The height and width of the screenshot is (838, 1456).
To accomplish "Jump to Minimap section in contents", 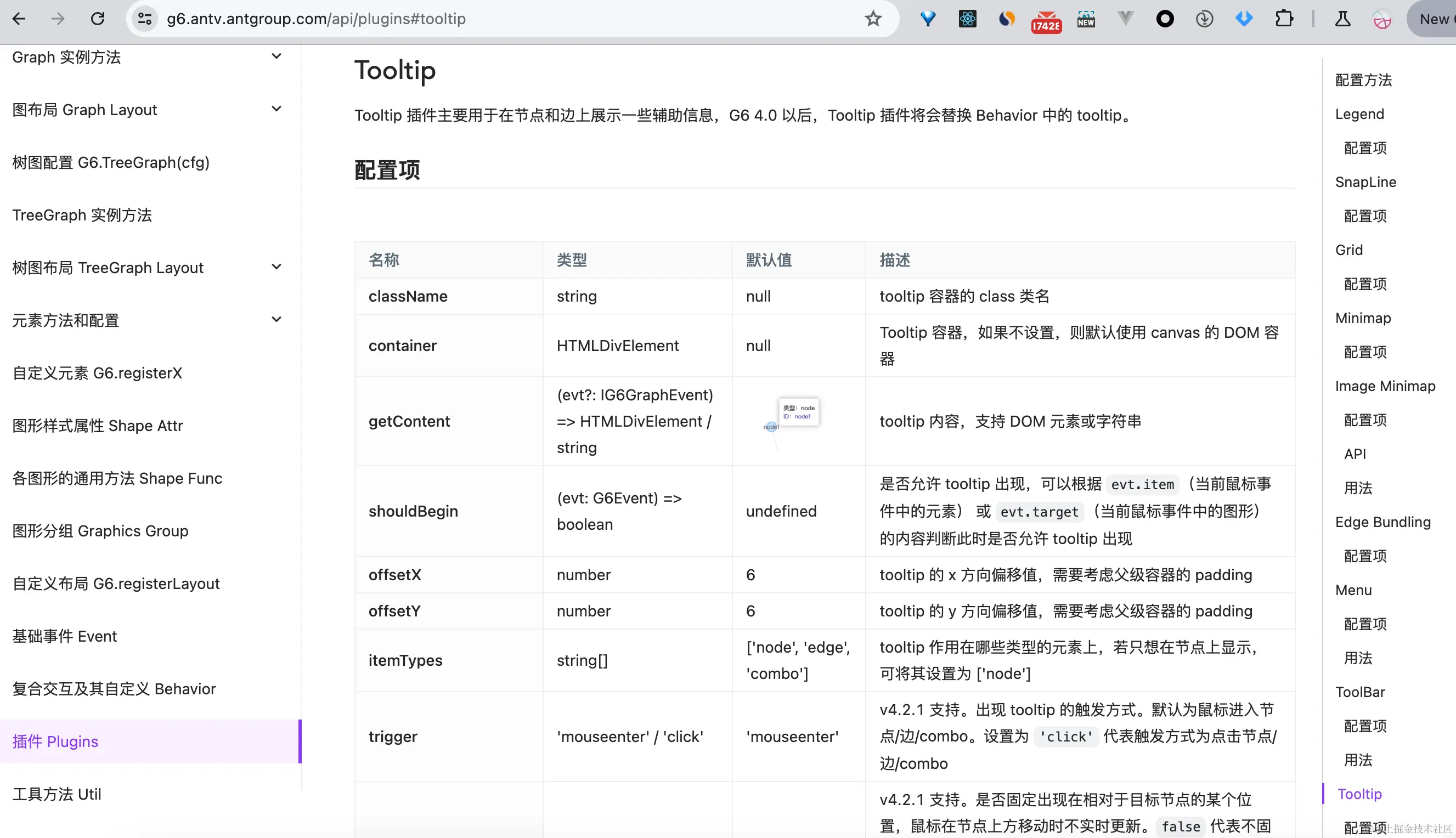I will pos(1363,318).
